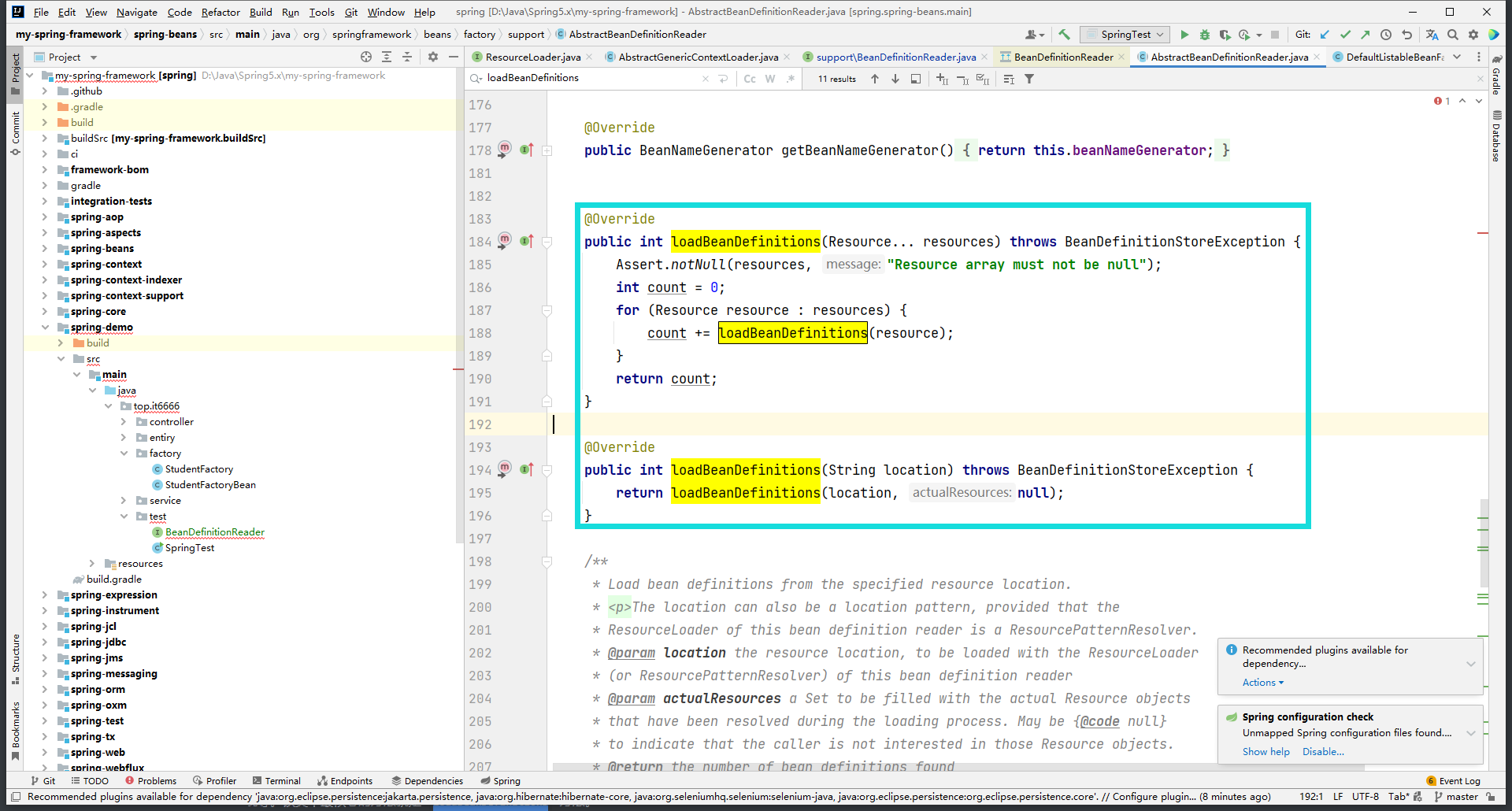Expand the spring-beans module folder
Image resolution: width=1512 pixels, height=811 pixels.
pos(45,249)
